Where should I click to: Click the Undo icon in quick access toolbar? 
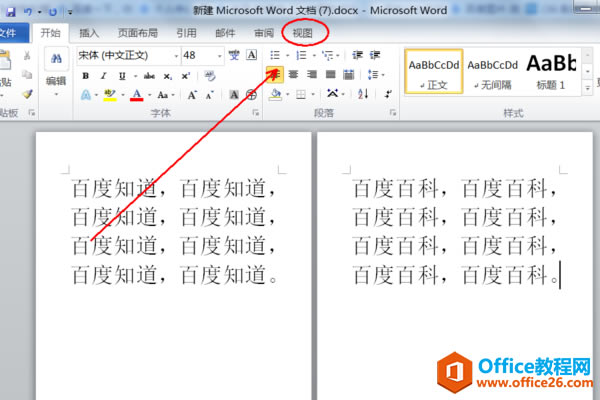[x=28, y=12]
